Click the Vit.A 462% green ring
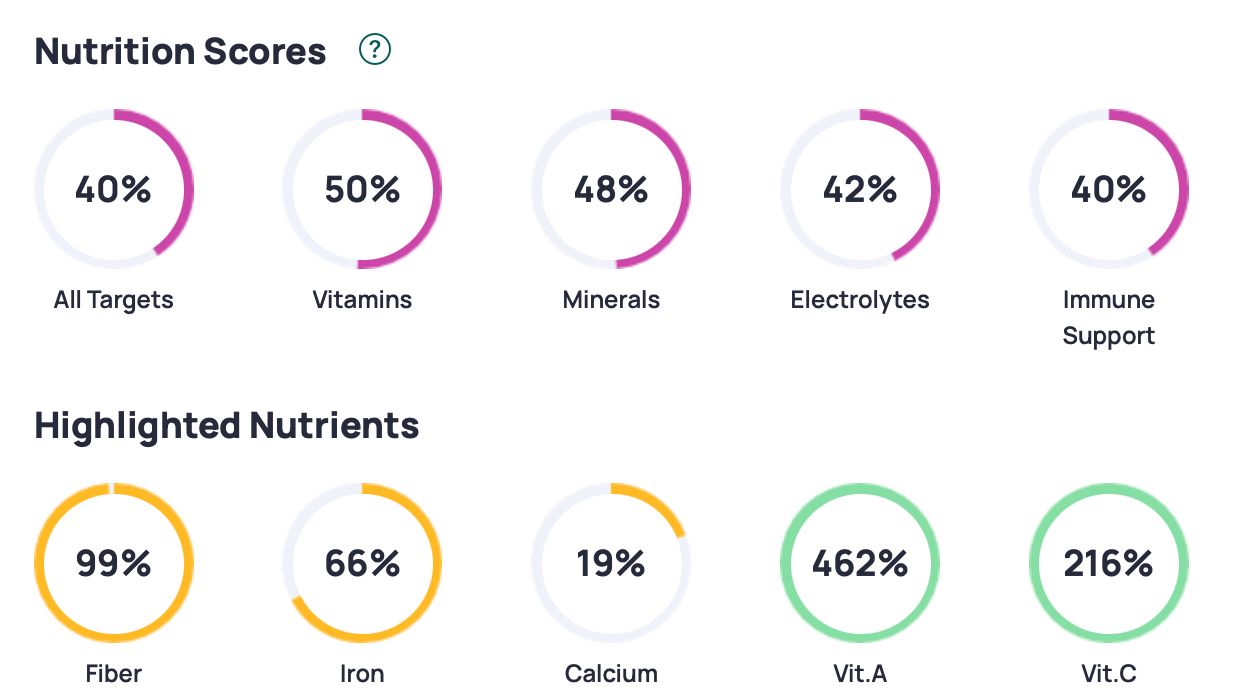The width and height of the screenshot is (1238, 698). 860,564
